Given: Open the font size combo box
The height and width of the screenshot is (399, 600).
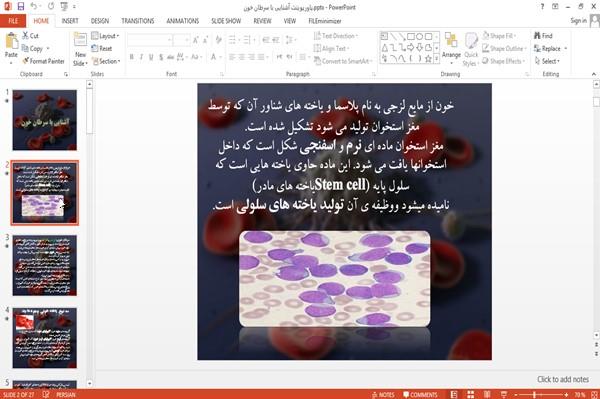Looking at the screenshot, I should coord(181,40).
